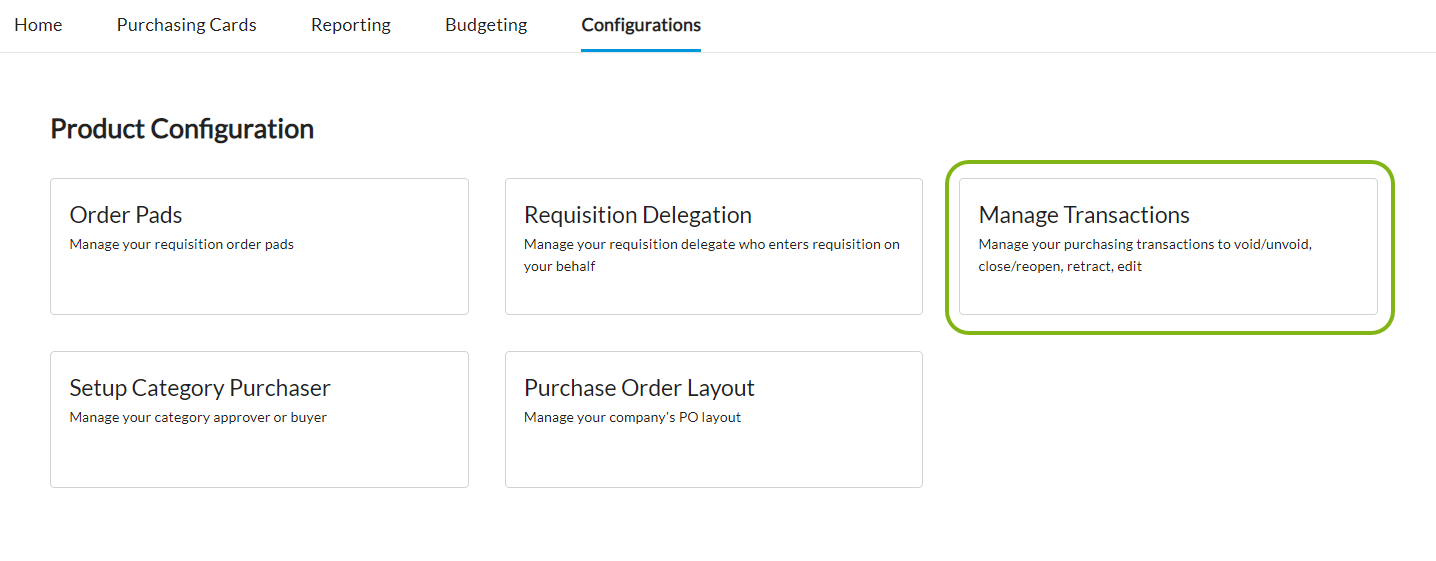Viewport: 1436px width, 561px height.
Task: Click the Purchase Order Layout heading text
Action: [639, 388]
